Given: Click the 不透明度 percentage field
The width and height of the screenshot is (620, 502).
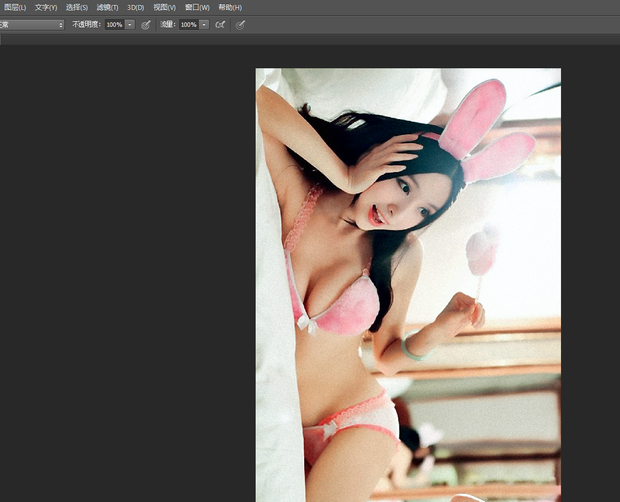Looking at the screenshot, I should coord(114,24).
